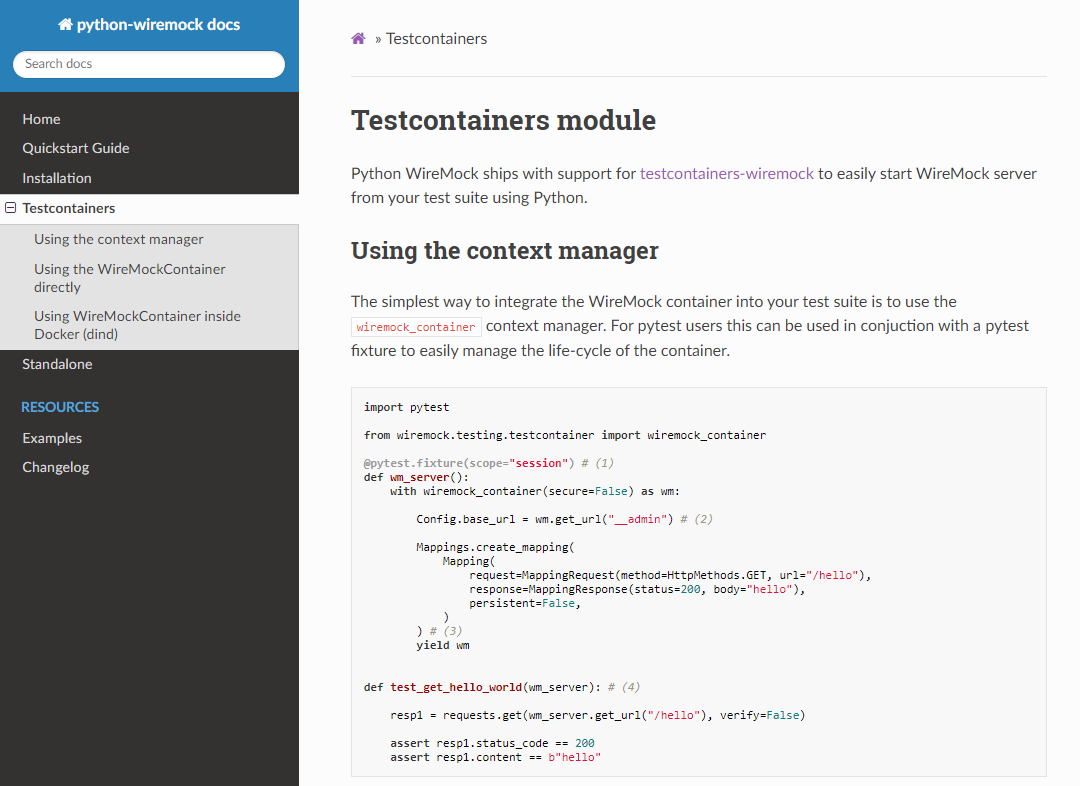Follow the testcontainers-wiremock hyperlink
Image resolution: width=1080 pixels, height=786 pixels.
click(x=727, y=174)
